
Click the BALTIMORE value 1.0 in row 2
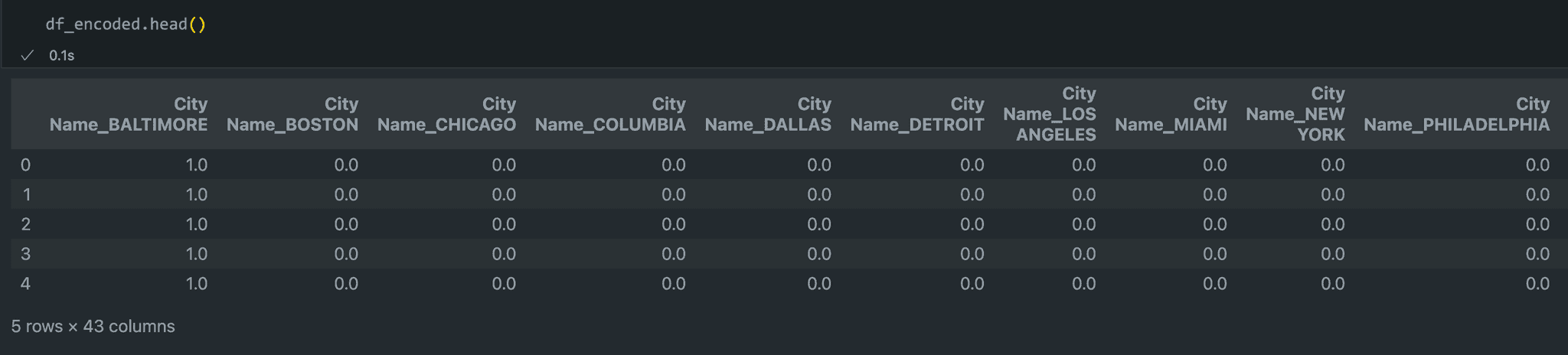197,224
